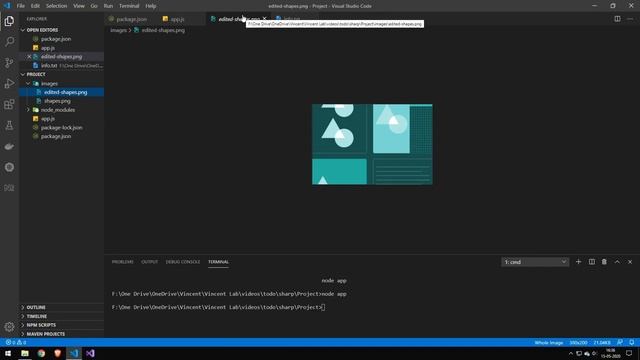This screenshot has width=640, height=360.
Task: Open the Run menu
Action: pyautogui.click(x=108, y=6)
